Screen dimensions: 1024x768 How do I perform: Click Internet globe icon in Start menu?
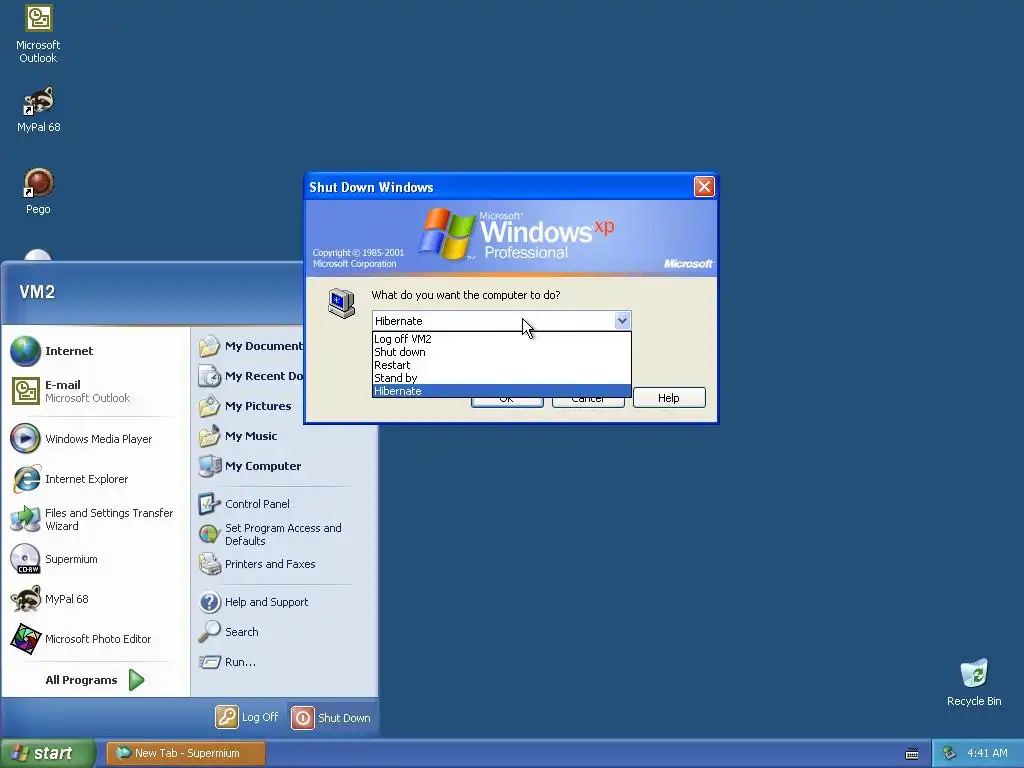[x=25, y=351]
